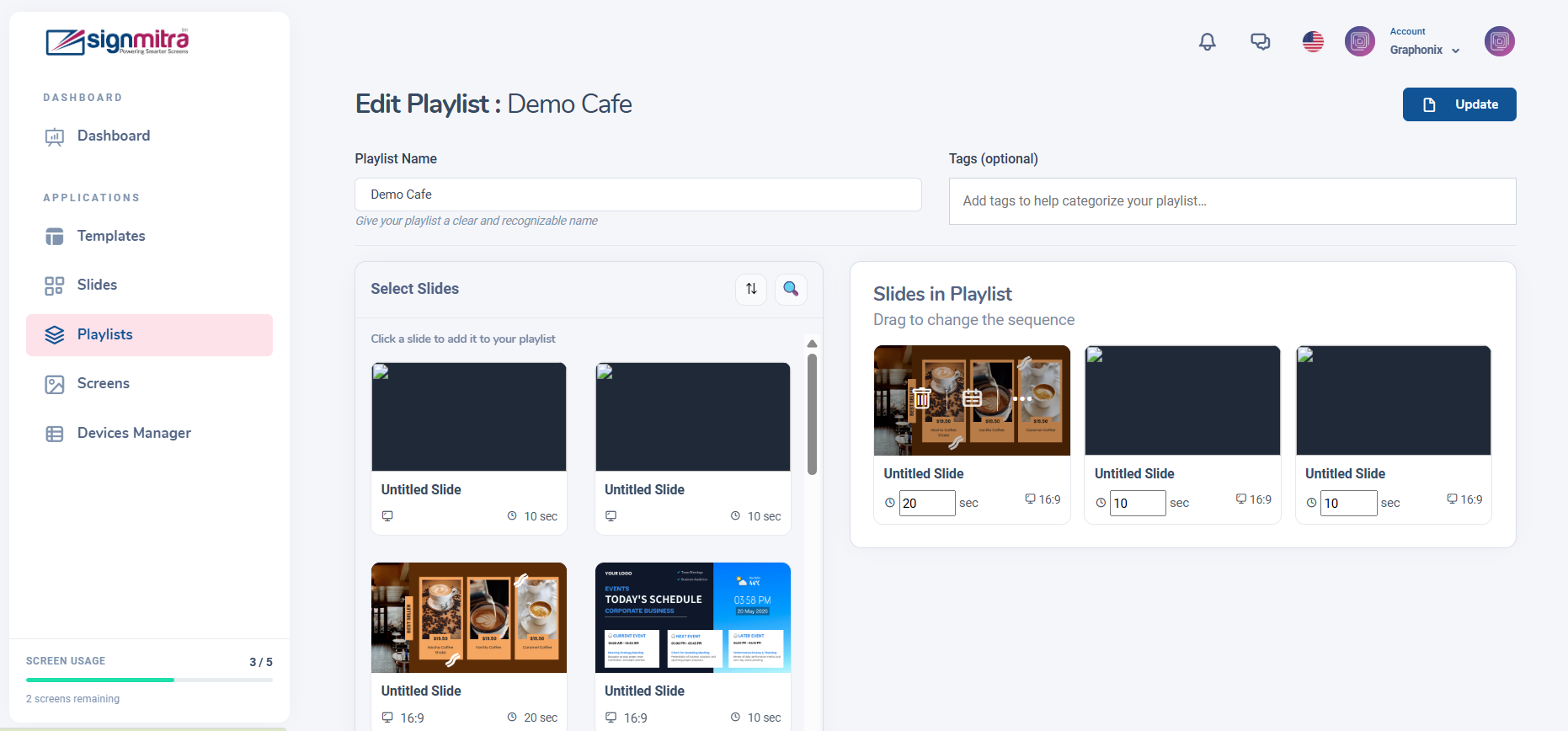This screenshot has height=731, width=1568.
Task: Open the three-dots menu on coffee slide
Action: tap(1021, 398)
